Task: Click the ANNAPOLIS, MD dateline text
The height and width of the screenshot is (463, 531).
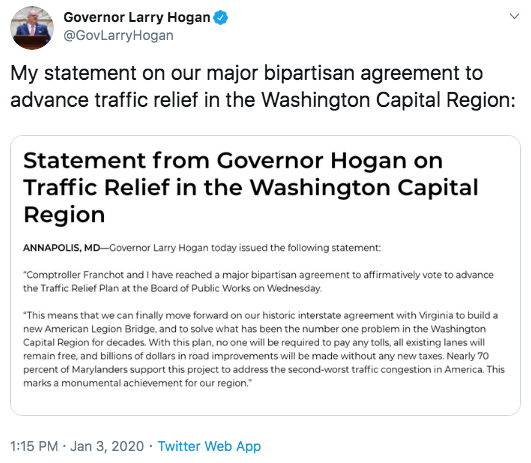Action: pos(62,248)
